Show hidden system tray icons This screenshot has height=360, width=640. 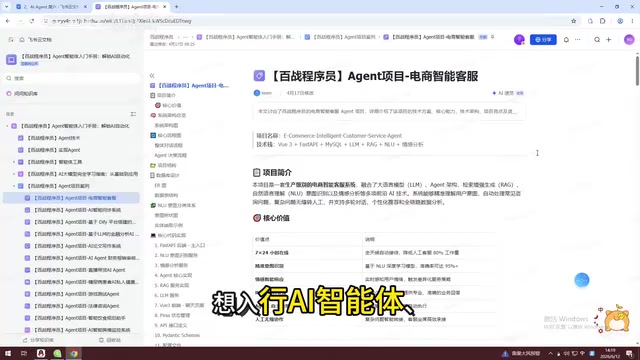click(551, 353)
